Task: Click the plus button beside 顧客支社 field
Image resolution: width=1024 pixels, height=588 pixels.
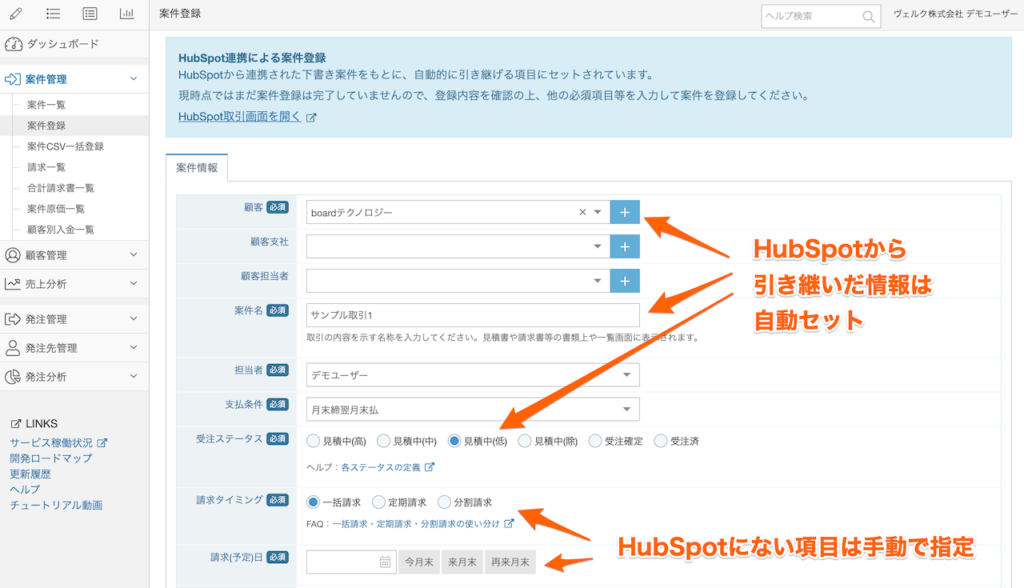Action: click(624, 247)
